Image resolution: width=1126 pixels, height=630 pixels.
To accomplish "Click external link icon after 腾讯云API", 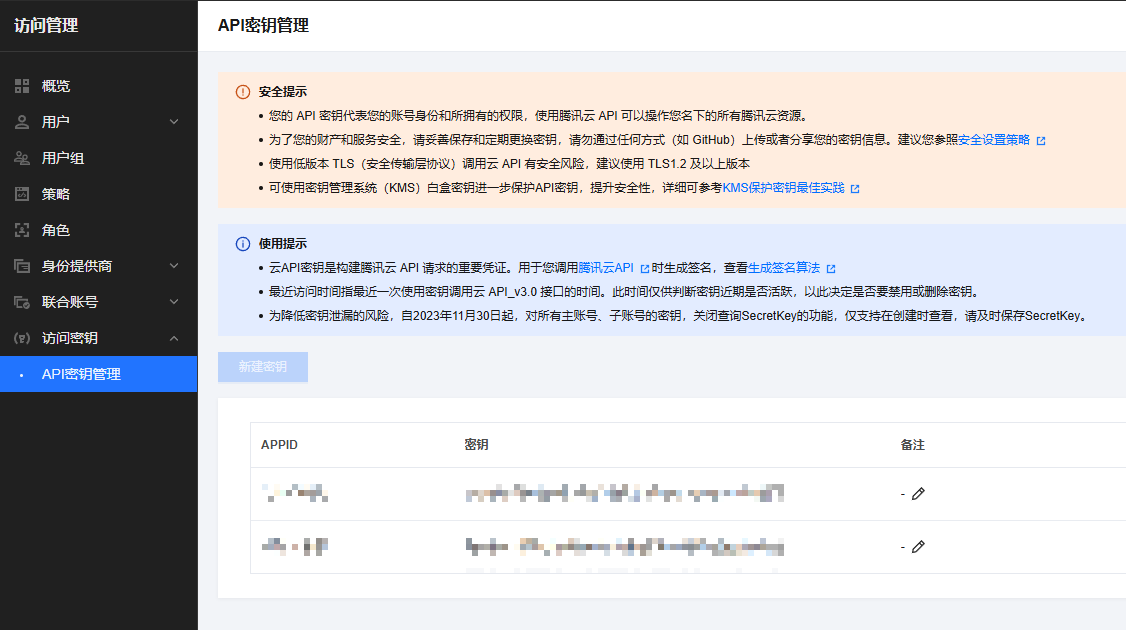I will 644,269.
